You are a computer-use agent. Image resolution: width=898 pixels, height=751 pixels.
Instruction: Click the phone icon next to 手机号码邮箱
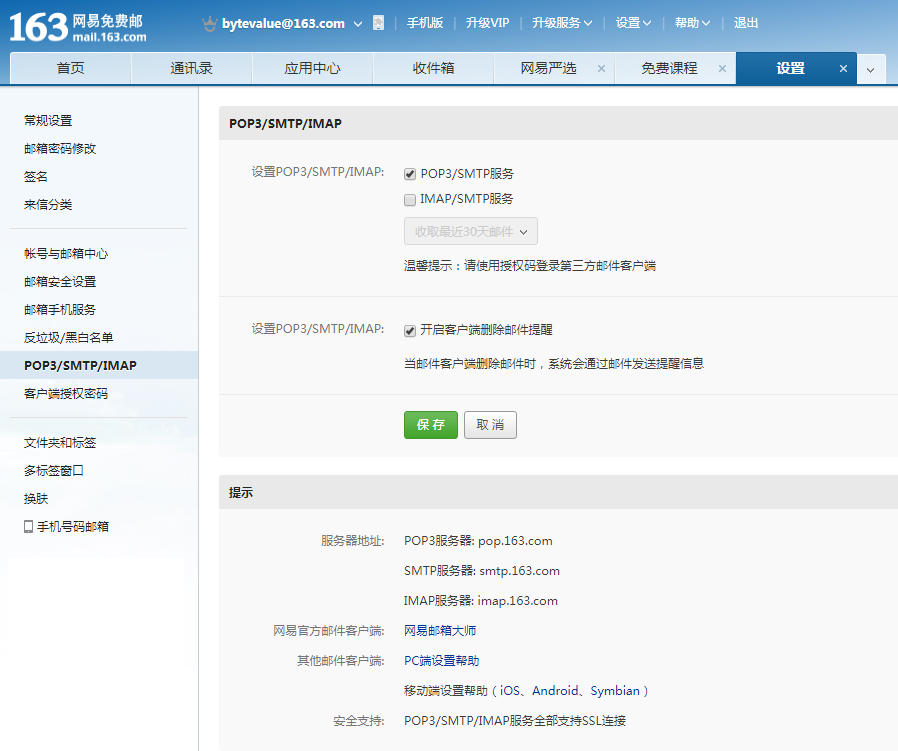coord(29,526)
